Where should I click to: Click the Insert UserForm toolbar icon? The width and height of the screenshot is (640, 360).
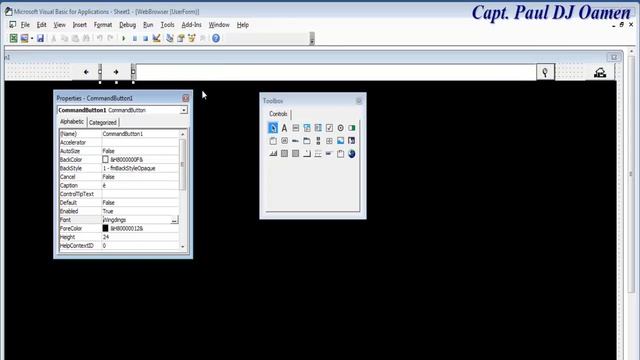(x=24, y=38)
